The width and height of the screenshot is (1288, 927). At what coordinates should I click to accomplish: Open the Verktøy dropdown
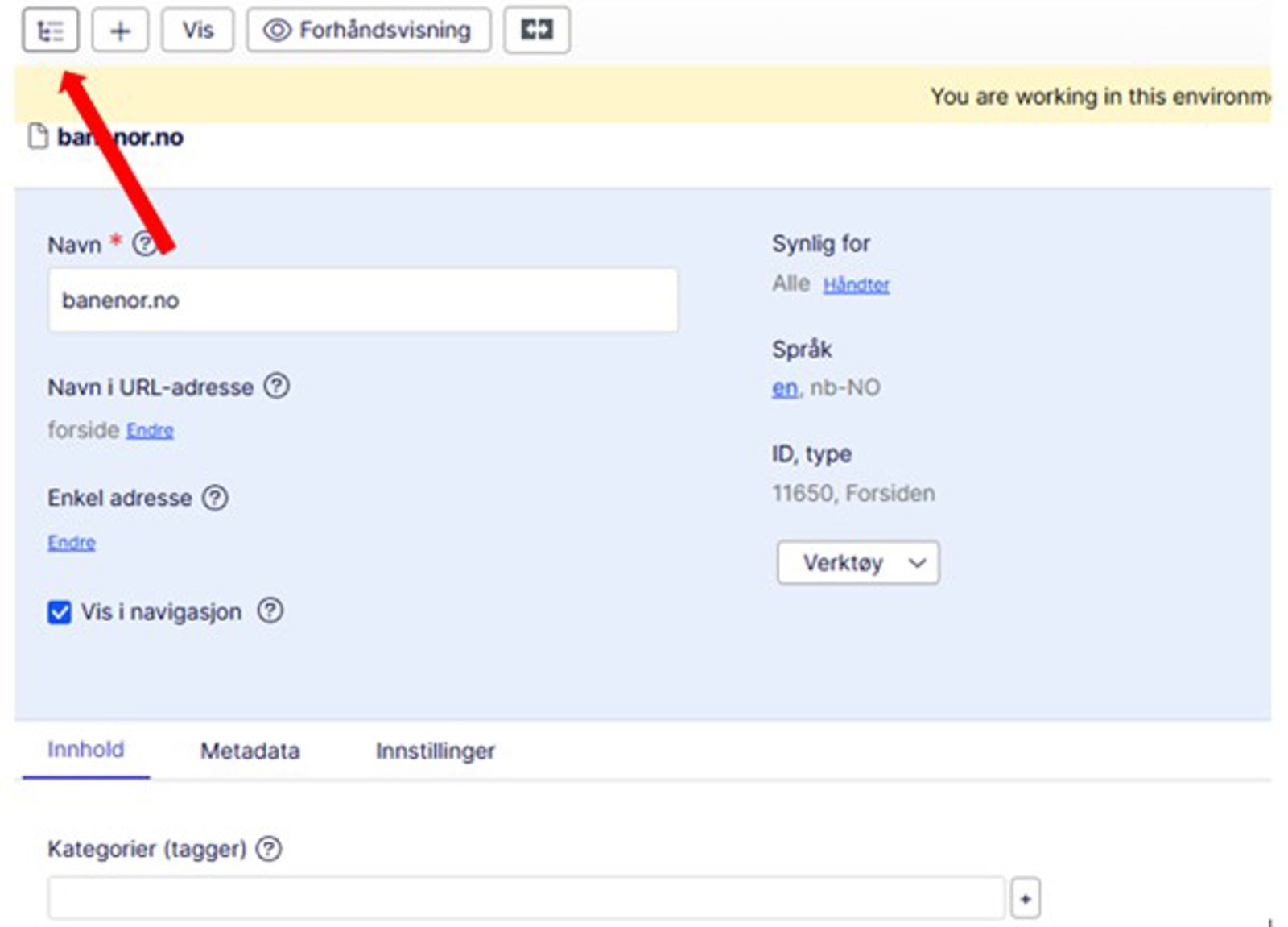pyautogui.click(x=858, y=562)
